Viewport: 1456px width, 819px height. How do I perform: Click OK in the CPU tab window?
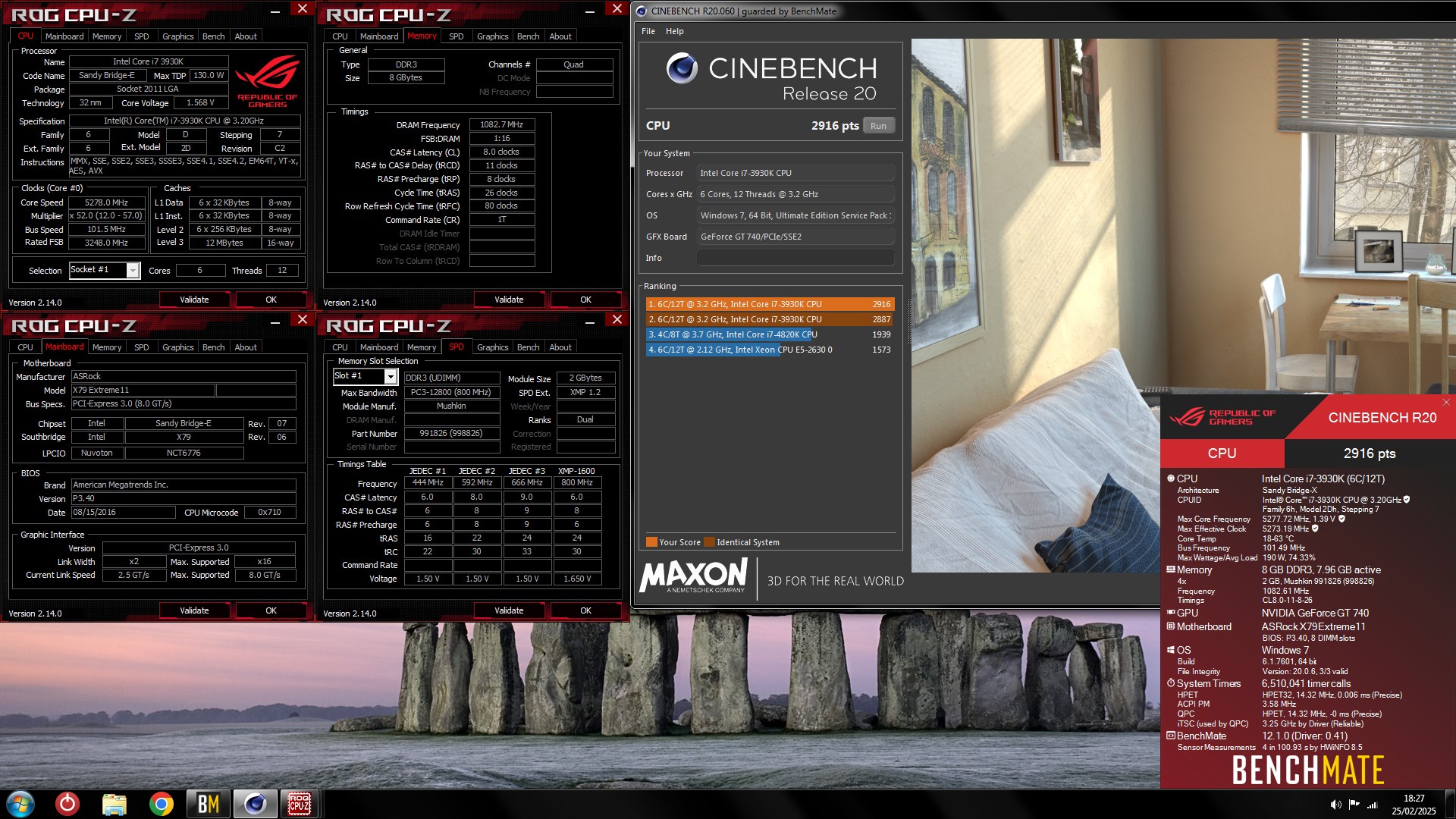point(271,300)
